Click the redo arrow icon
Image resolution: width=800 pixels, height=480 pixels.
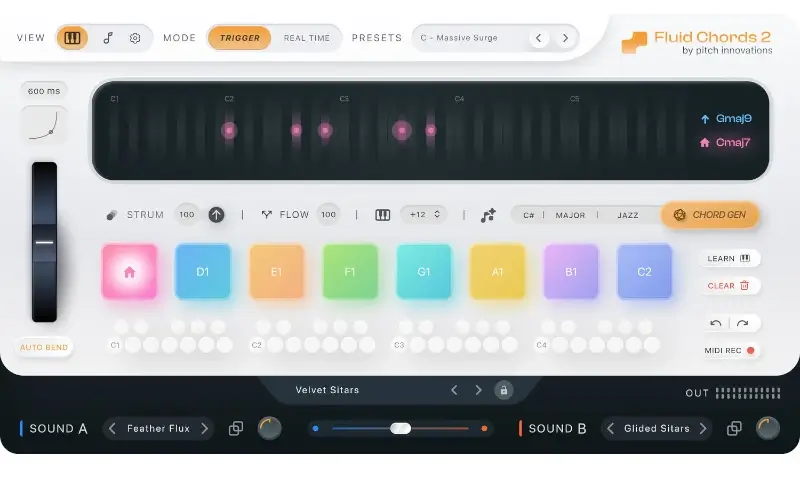[x=743, y=323]
